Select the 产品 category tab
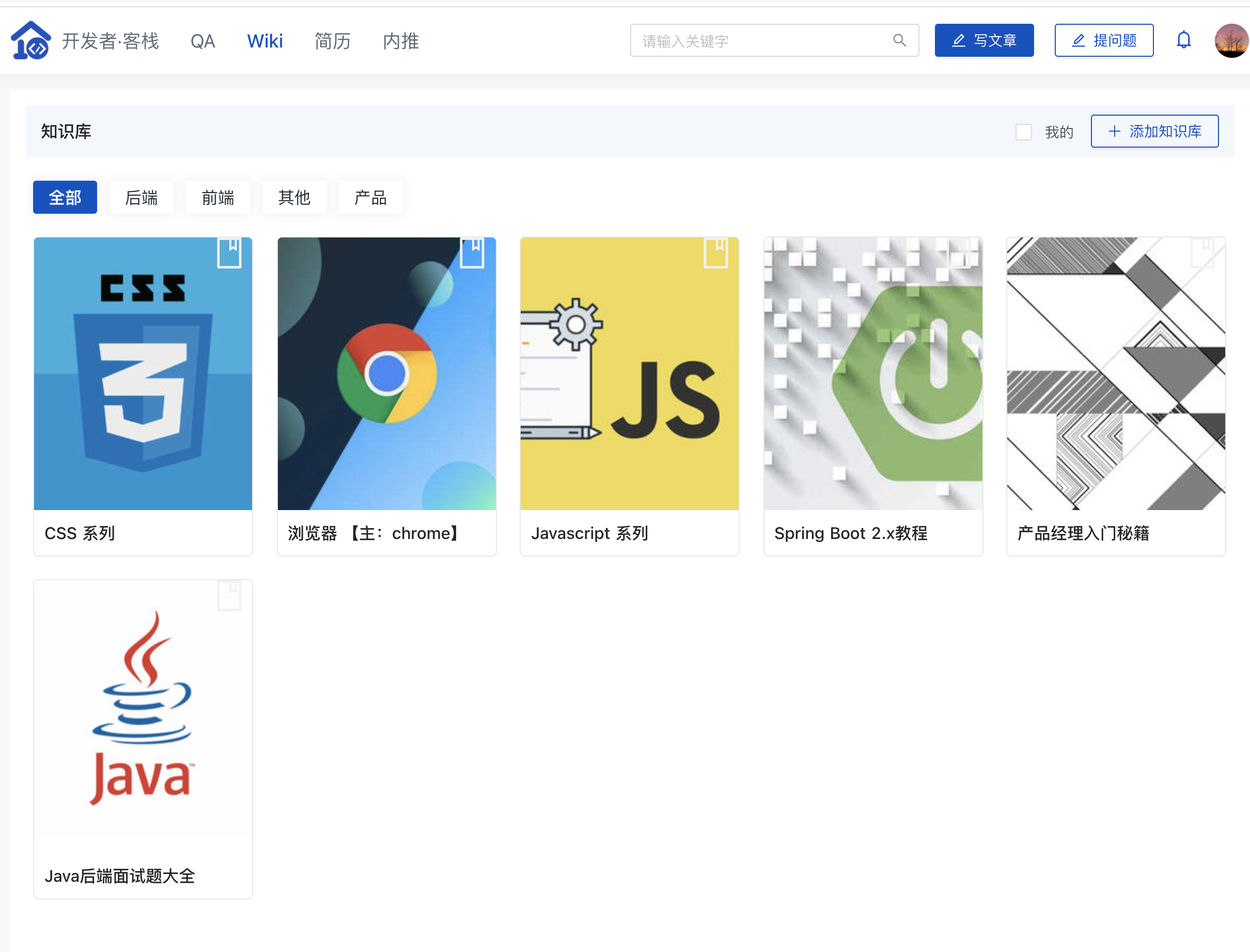Image resolution: width=1250 pixels, height=952 pixels. tap(371, 197)
